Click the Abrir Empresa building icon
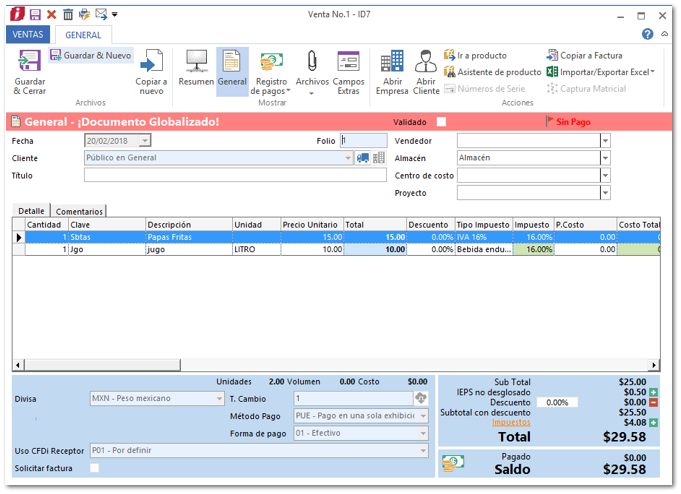This screenshot has width=681, height=494. 392,62
